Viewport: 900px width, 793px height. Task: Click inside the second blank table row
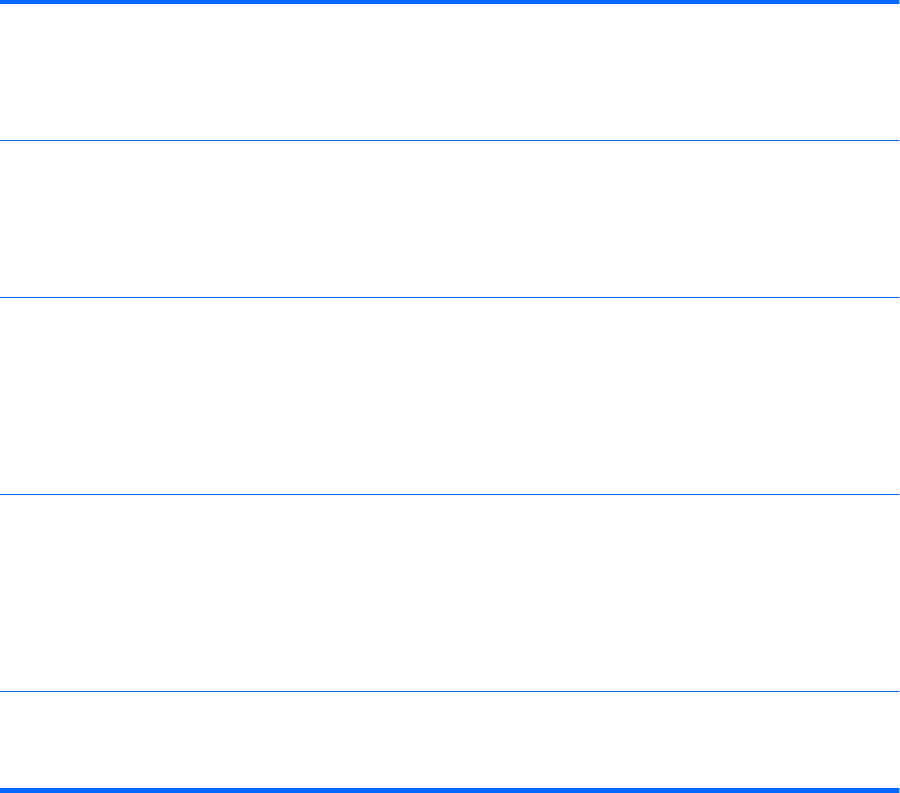(x=450, y=219)
